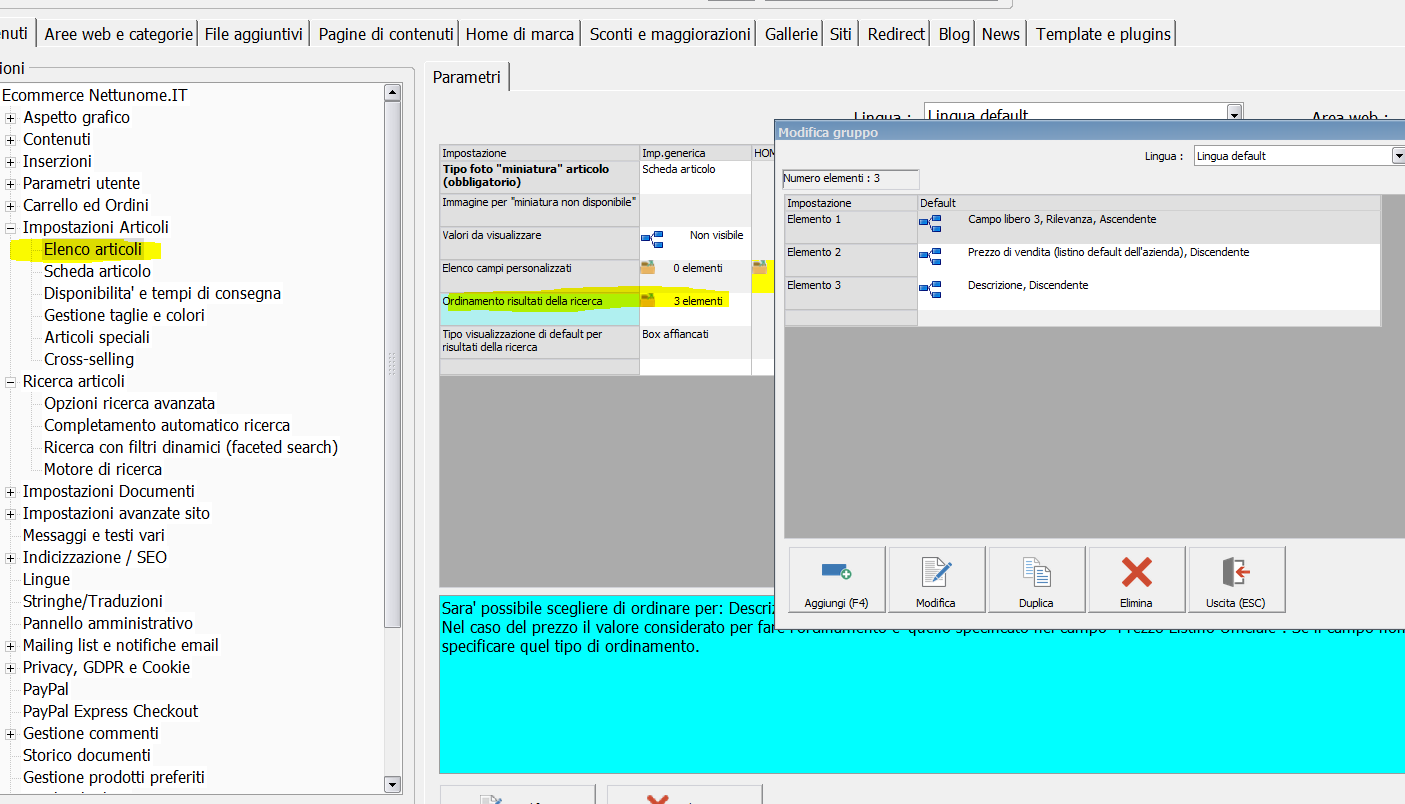Click the Aggiungi (F4) button
Image resolution: width=1405 pixels, height=804 pixels.
[836, 579]
